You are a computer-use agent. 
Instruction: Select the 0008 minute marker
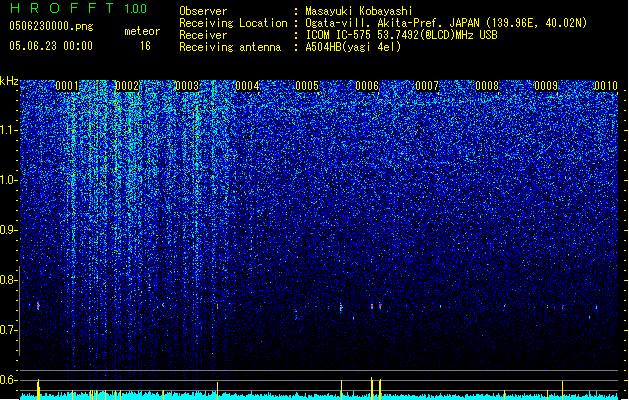(x=487, y=86)
